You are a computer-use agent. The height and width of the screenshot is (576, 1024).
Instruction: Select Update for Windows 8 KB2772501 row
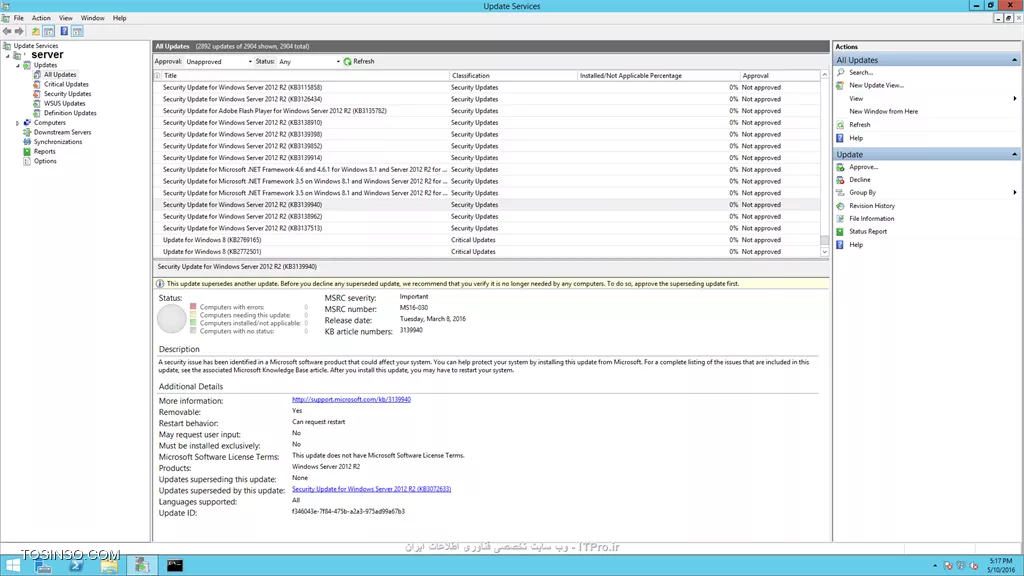487,252
